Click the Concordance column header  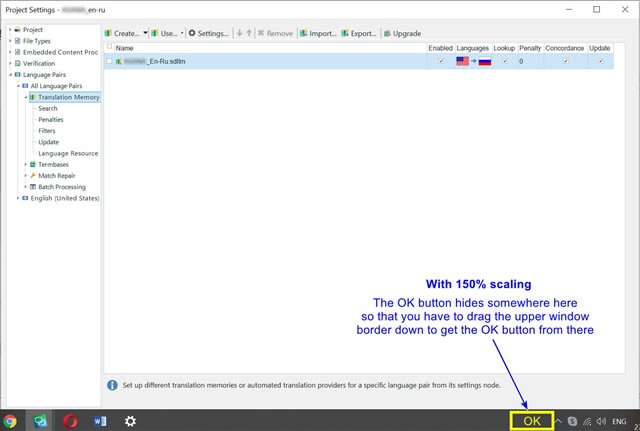click(x=565, y=48)
